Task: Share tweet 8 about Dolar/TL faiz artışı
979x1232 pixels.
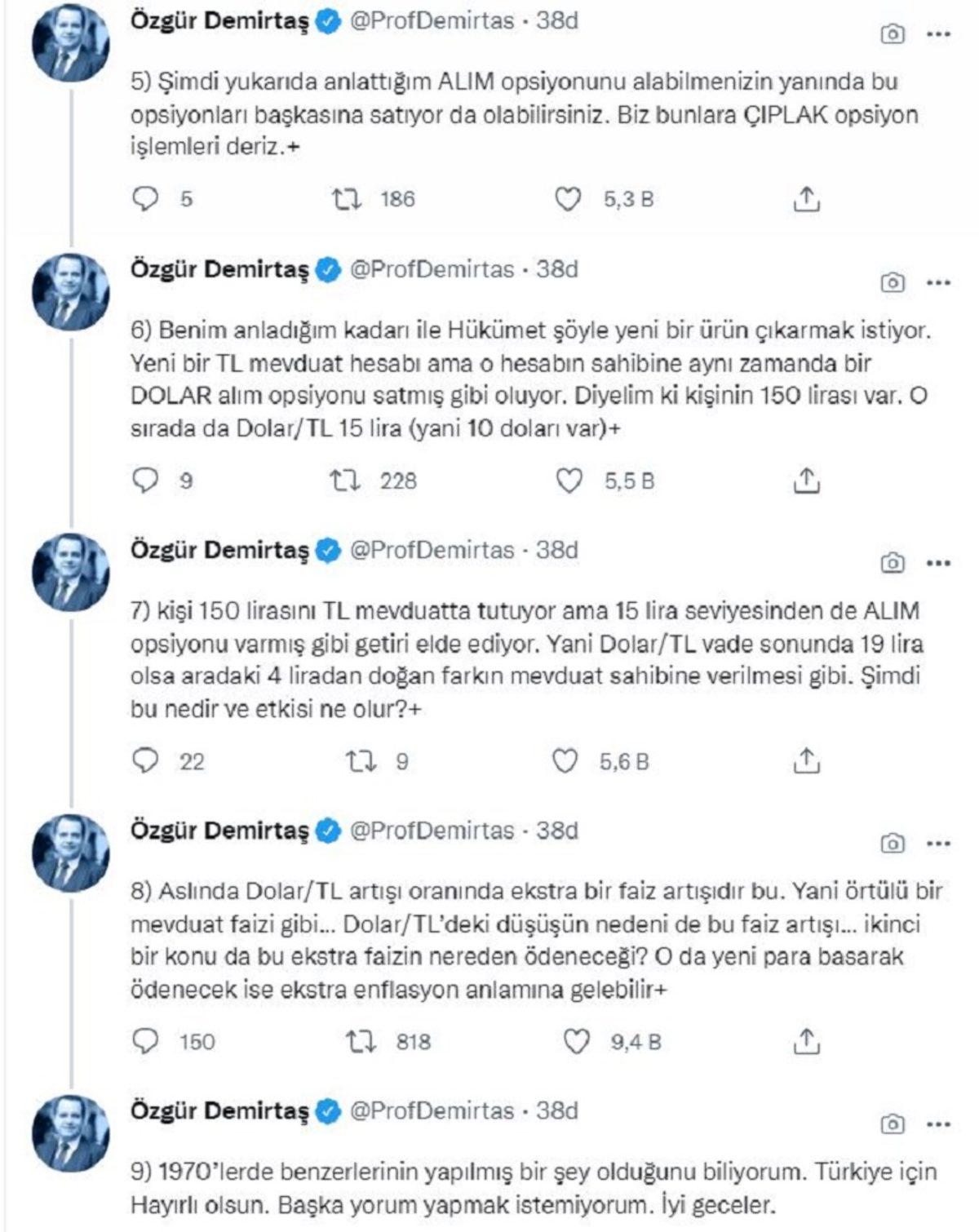Action: tap(808, 1039)
